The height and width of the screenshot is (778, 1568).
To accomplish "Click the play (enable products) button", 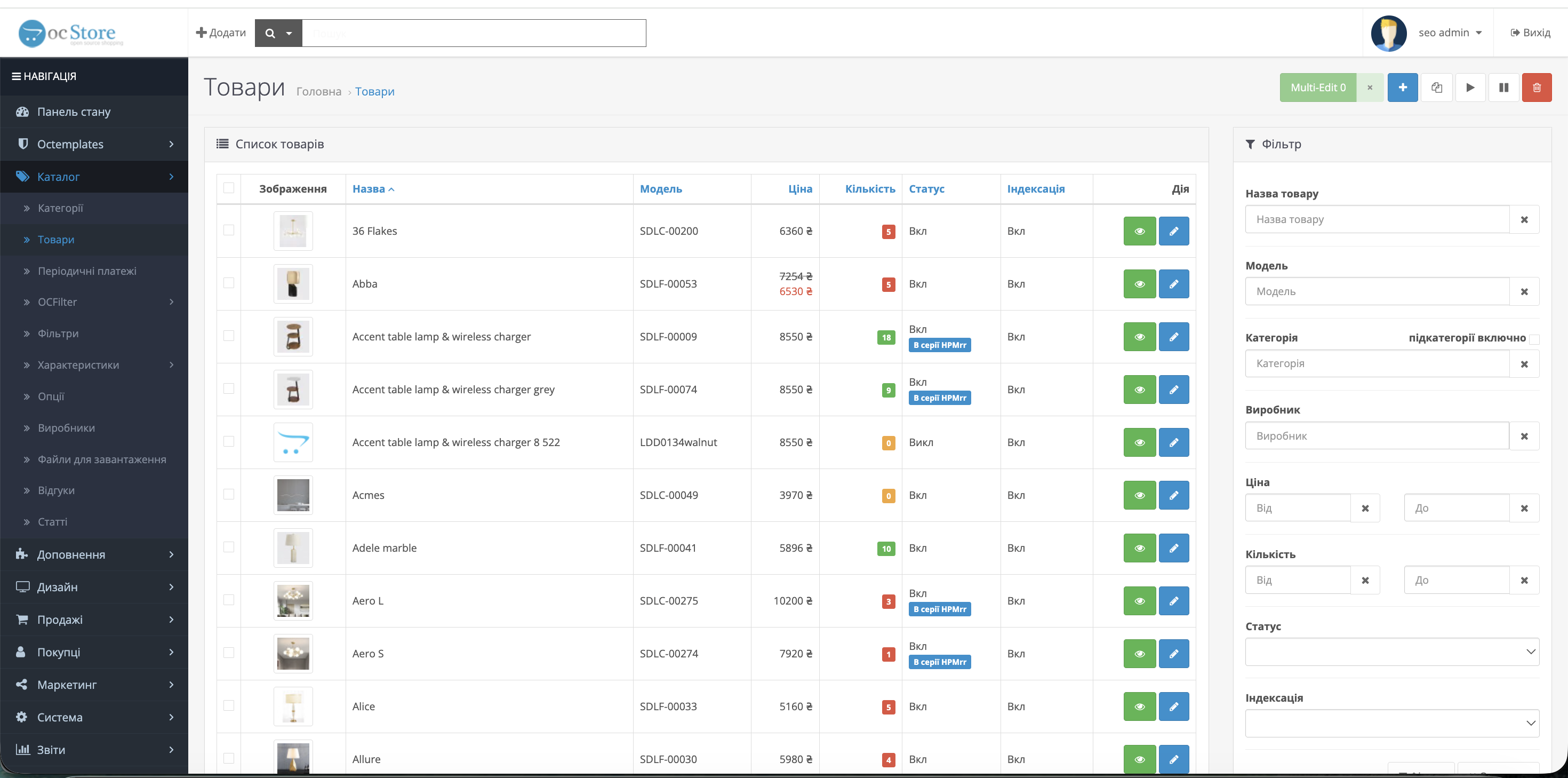I will (x=1470, y=88).
